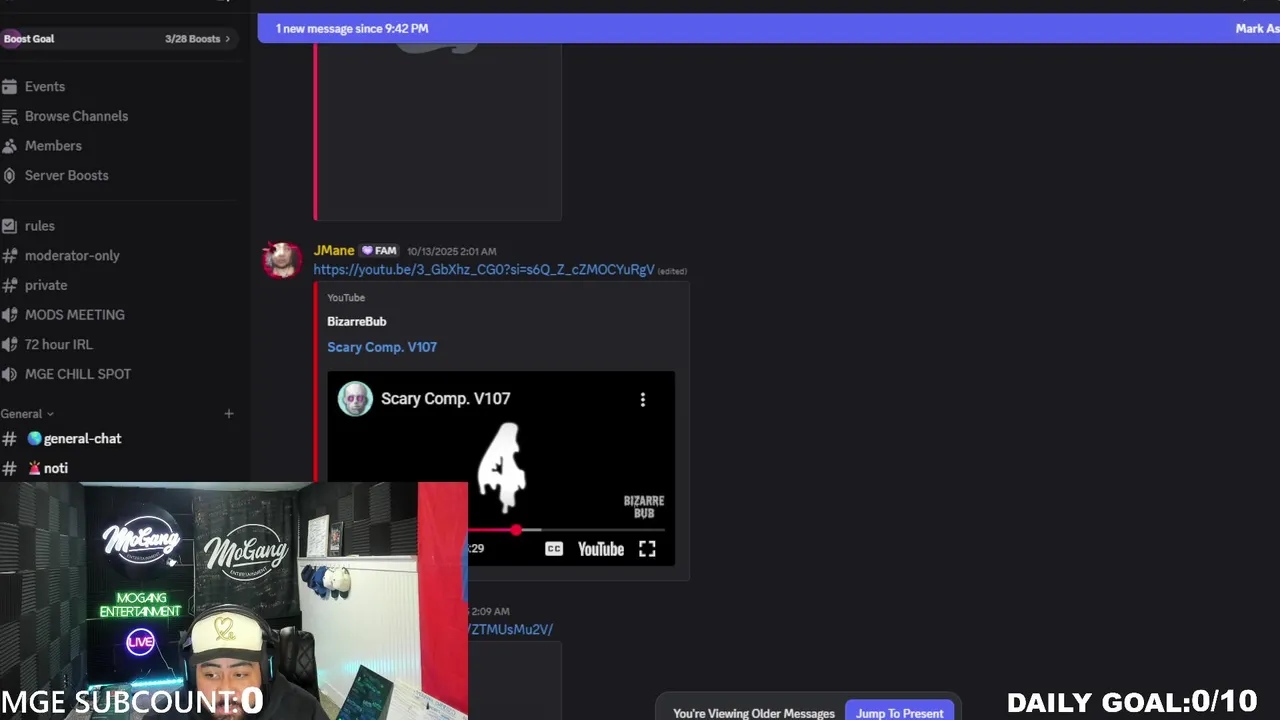Click the FAM role tag beside JMane
Viewport: 1280px width, 720px height.
[379, 251]
